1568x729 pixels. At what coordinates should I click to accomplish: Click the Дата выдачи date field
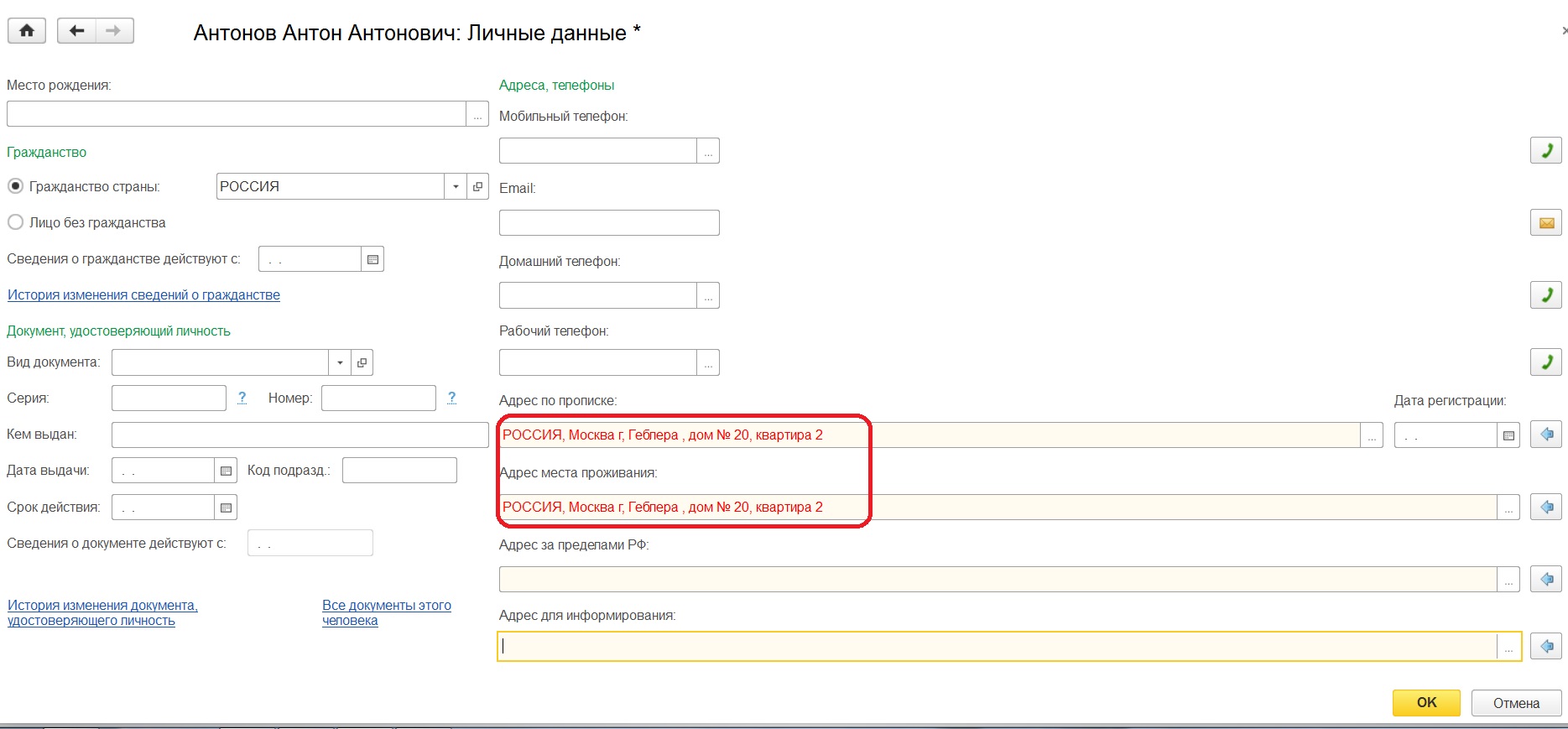pyautogui.click(x=163, y=471)
